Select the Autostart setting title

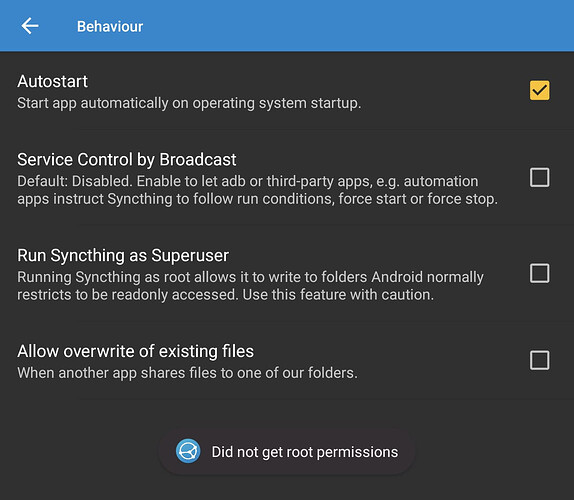click(52, 81)
